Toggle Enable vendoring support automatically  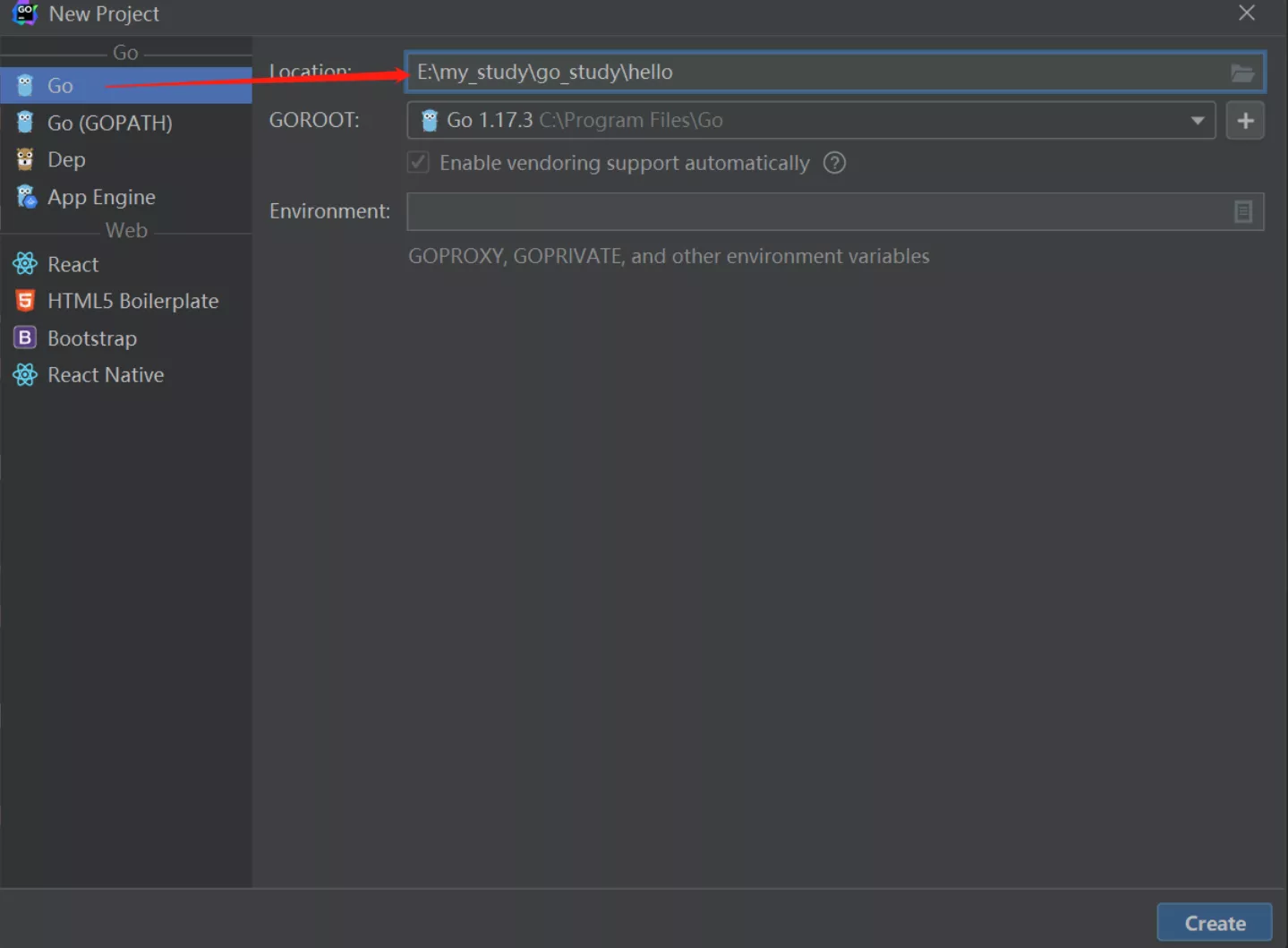click(x=418, y=163)
